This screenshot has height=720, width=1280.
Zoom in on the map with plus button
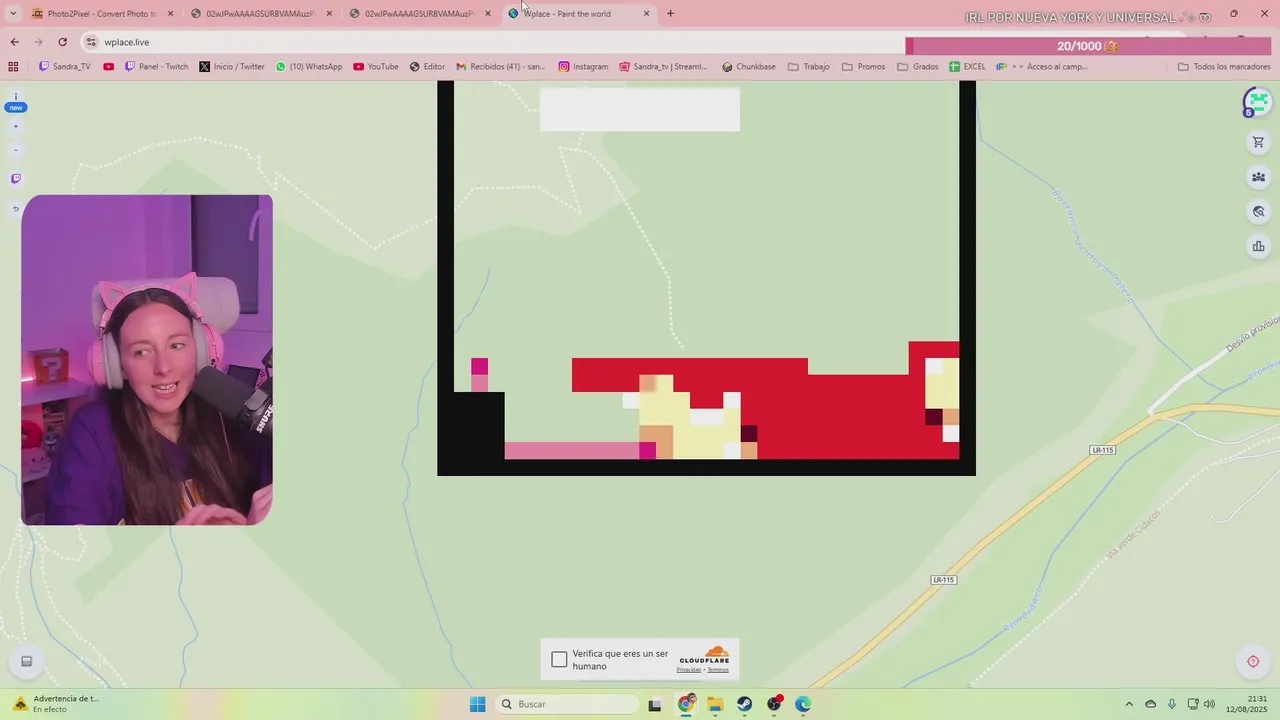point(15,127)
